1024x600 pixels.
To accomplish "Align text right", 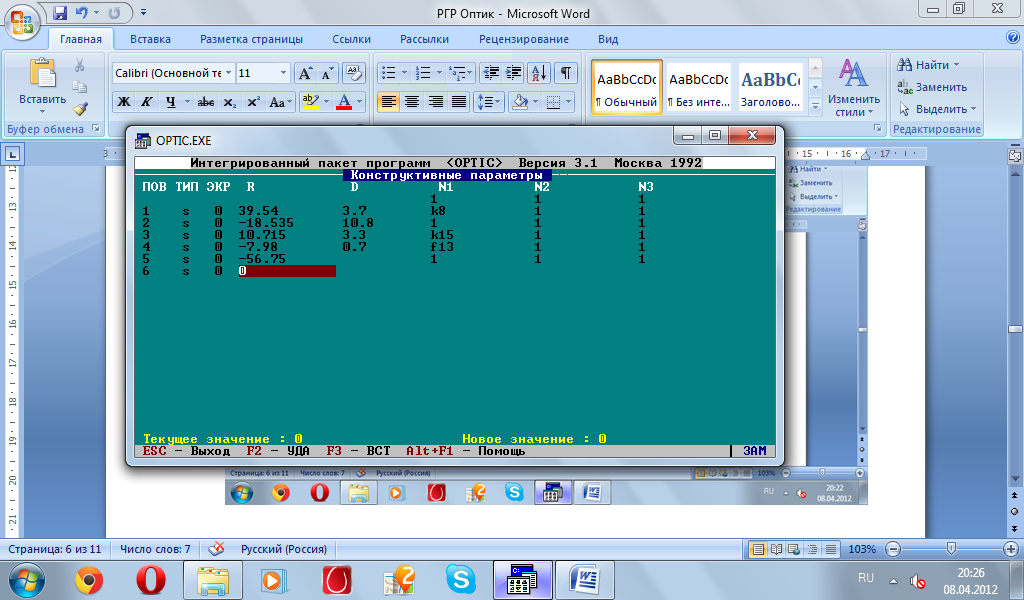I will [436, 102].
